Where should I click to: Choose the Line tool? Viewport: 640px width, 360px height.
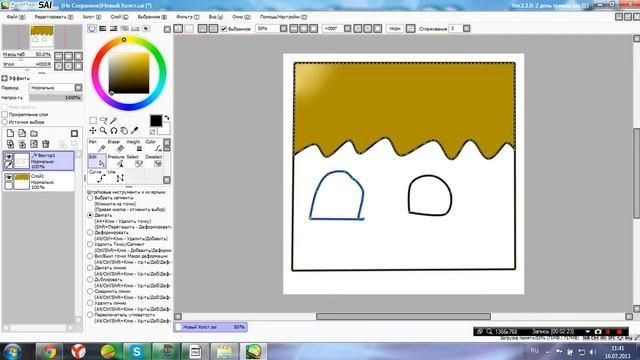coord(116,176)
